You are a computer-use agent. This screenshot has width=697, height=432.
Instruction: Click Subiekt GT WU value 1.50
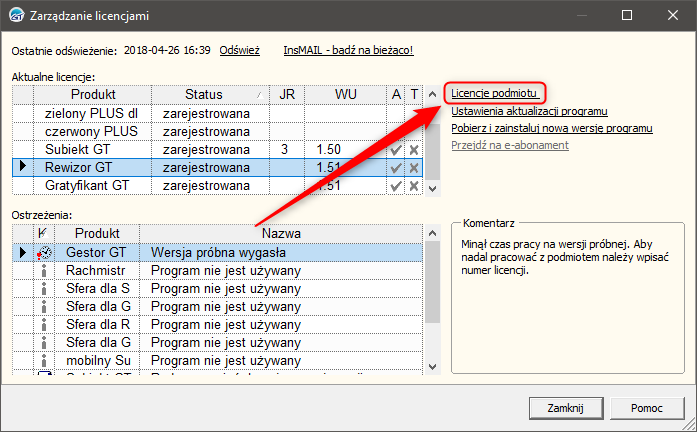click(328, 150)
